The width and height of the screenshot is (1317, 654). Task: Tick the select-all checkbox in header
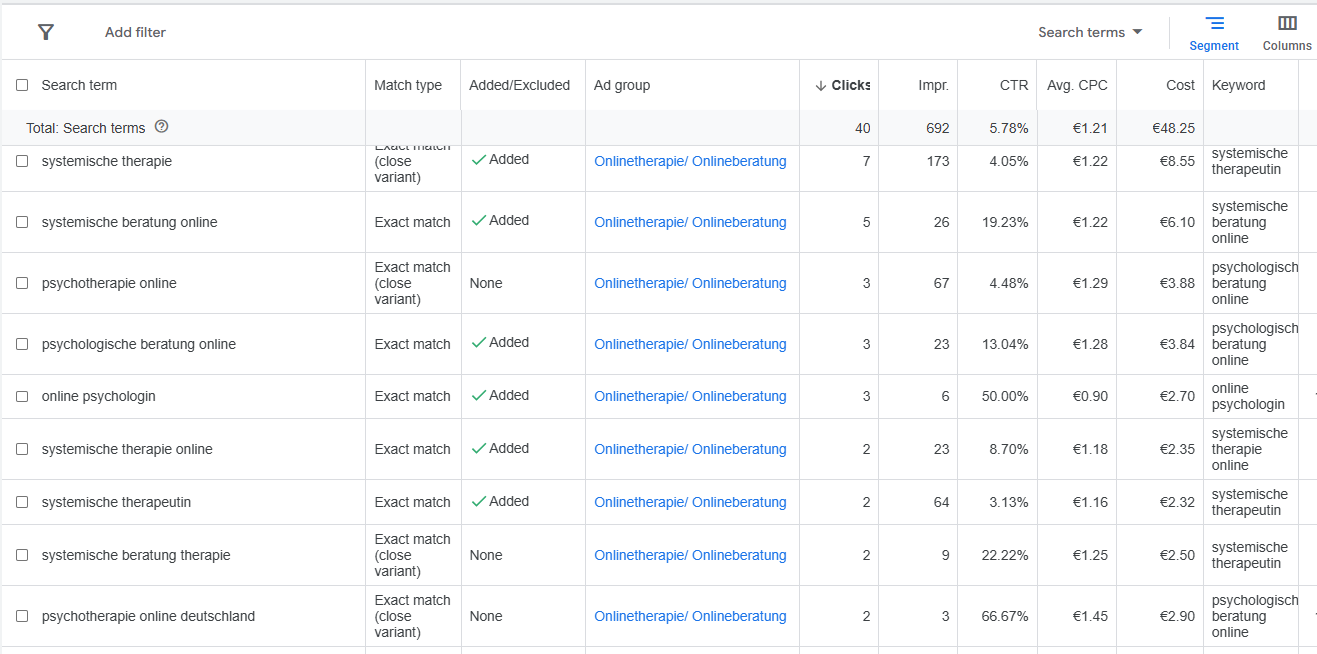coord(22,85)
